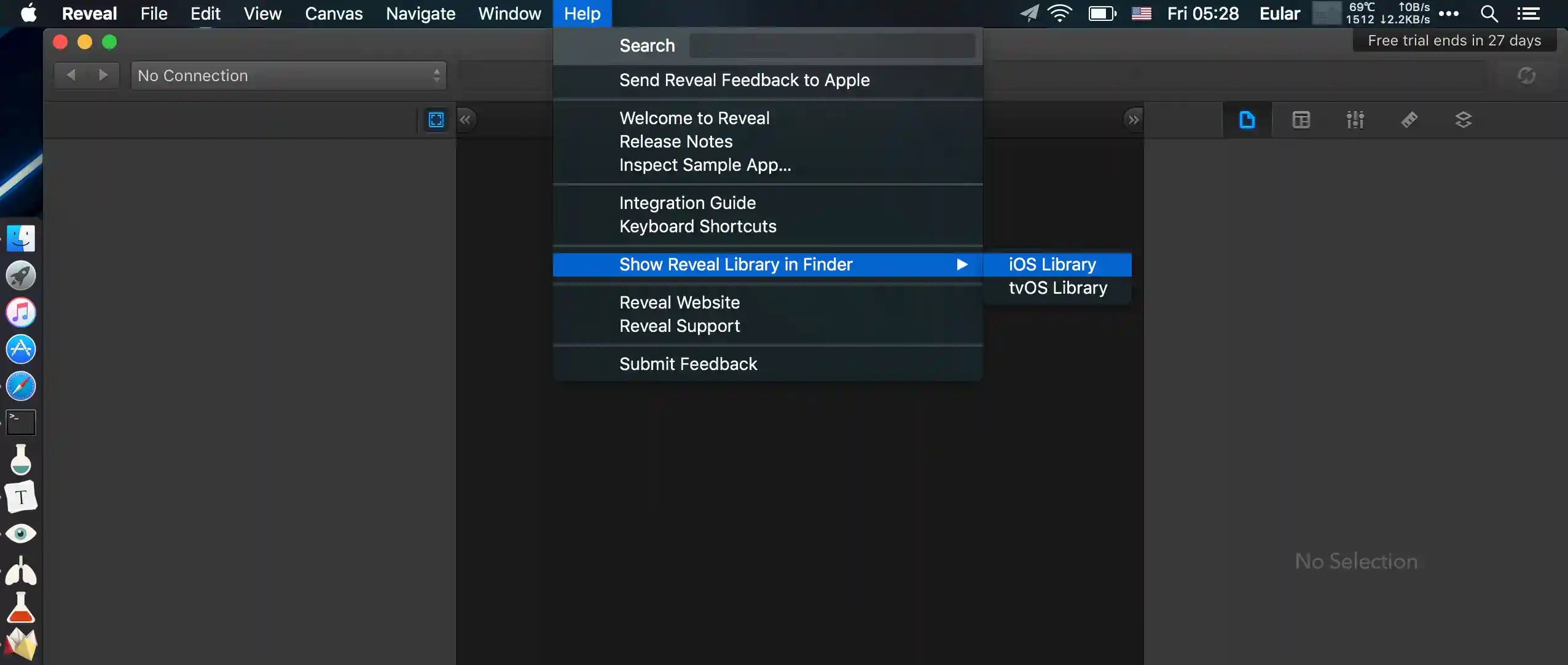Click the forward navigation arrow

(103, 75)
